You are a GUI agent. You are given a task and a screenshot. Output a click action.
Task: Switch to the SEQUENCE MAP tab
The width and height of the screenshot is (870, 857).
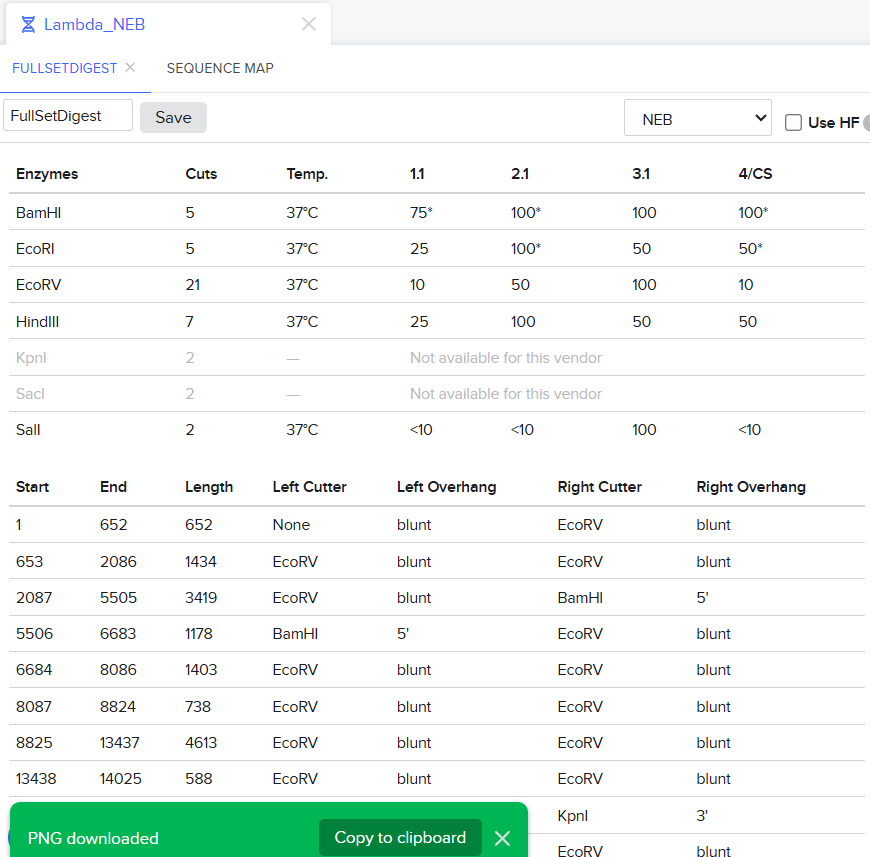220,68
